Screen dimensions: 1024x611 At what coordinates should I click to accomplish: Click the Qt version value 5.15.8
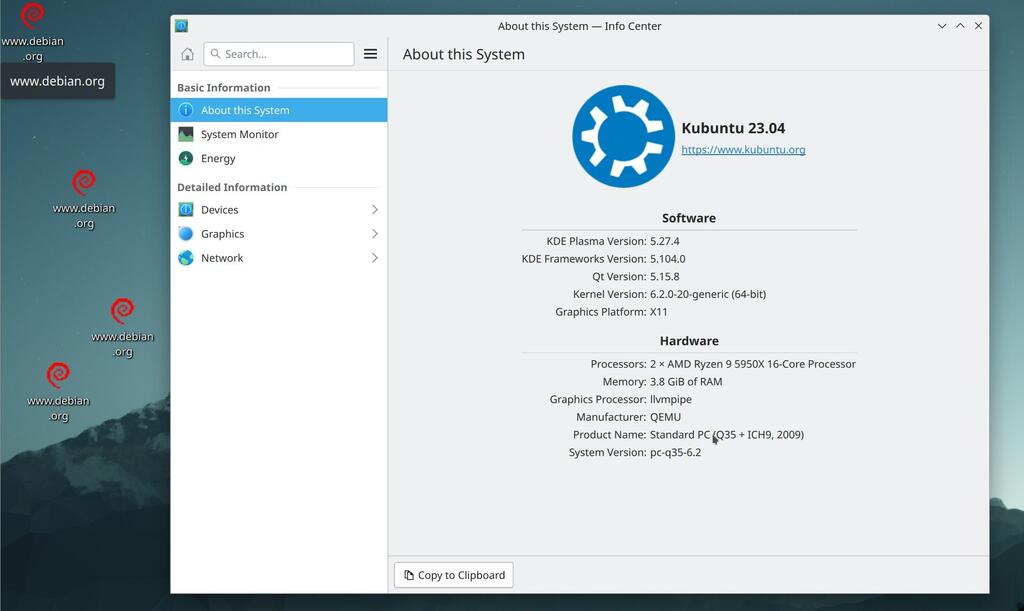(664, 277)
